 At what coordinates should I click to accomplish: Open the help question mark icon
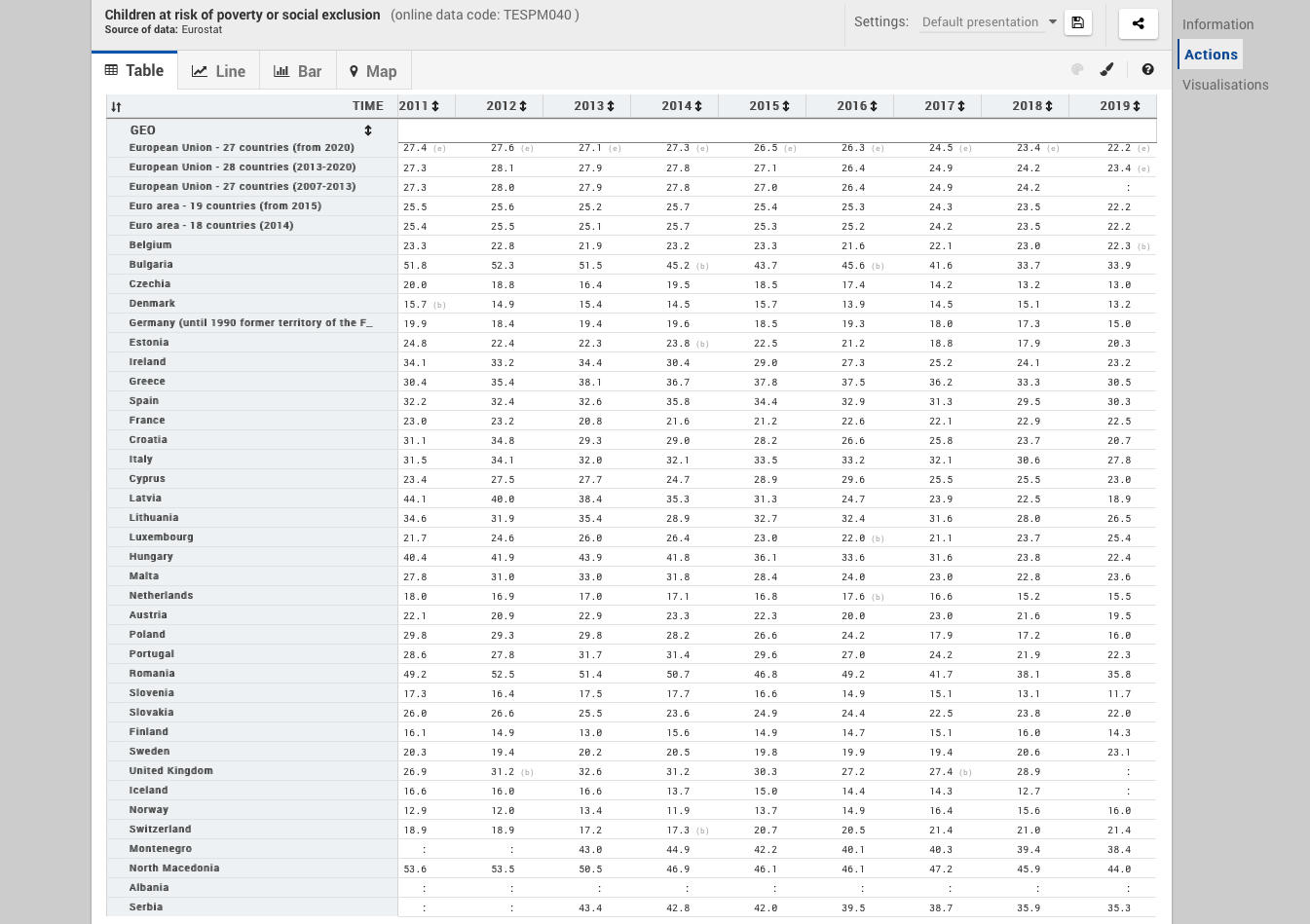point(1147,69)
